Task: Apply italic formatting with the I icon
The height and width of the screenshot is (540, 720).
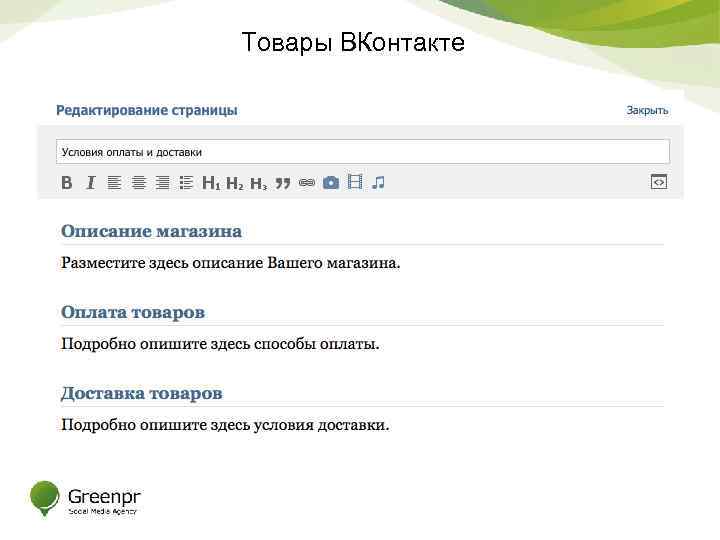Action: (x=90, y=183)
